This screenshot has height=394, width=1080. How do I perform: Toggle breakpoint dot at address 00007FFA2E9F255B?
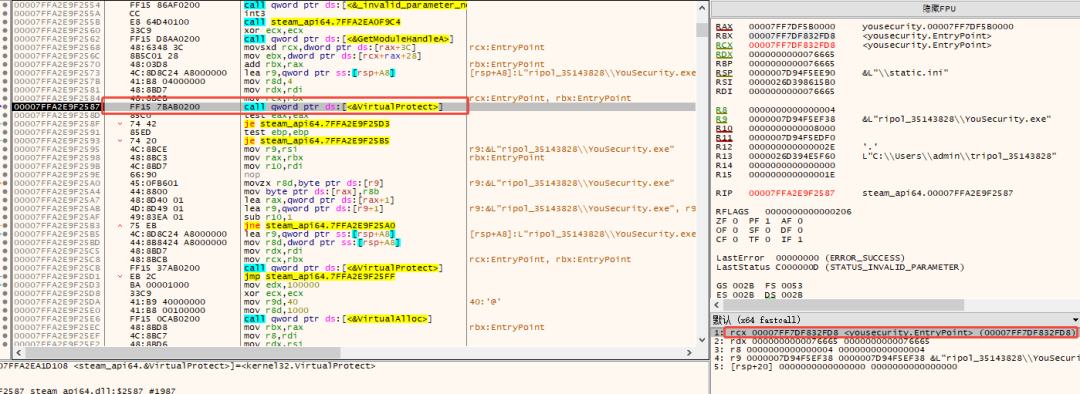tap(6, 21)
